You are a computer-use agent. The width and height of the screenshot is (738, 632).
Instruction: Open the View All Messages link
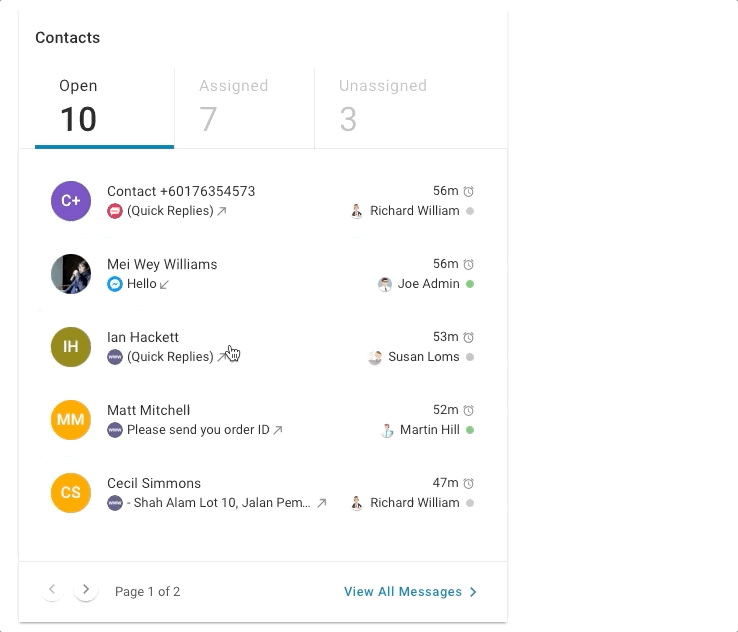(410, 592)
